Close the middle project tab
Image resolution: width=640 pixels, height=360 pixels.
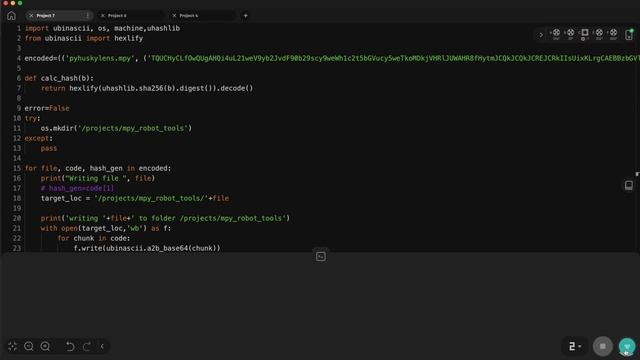click(x=103, y=16)
